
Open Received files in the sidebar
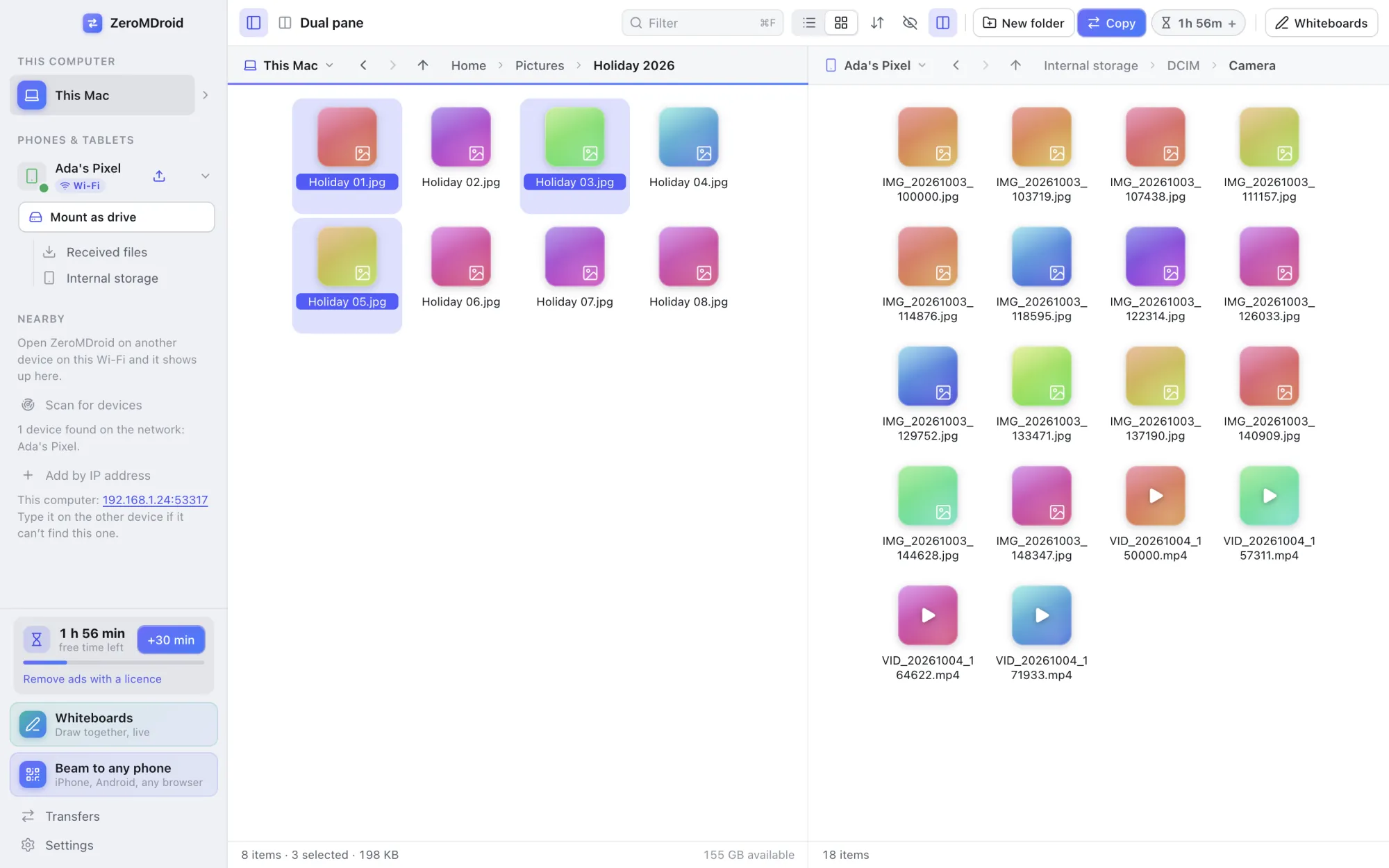(x=107, y=252)
